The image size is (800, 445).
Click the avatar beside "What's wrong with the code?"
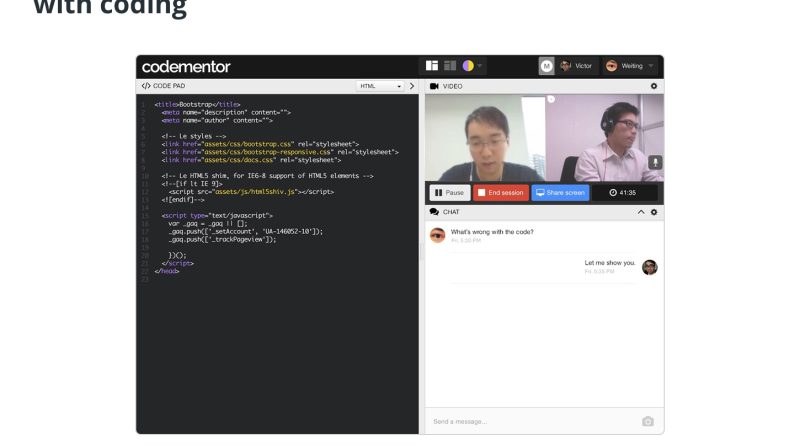coord(437,235)
